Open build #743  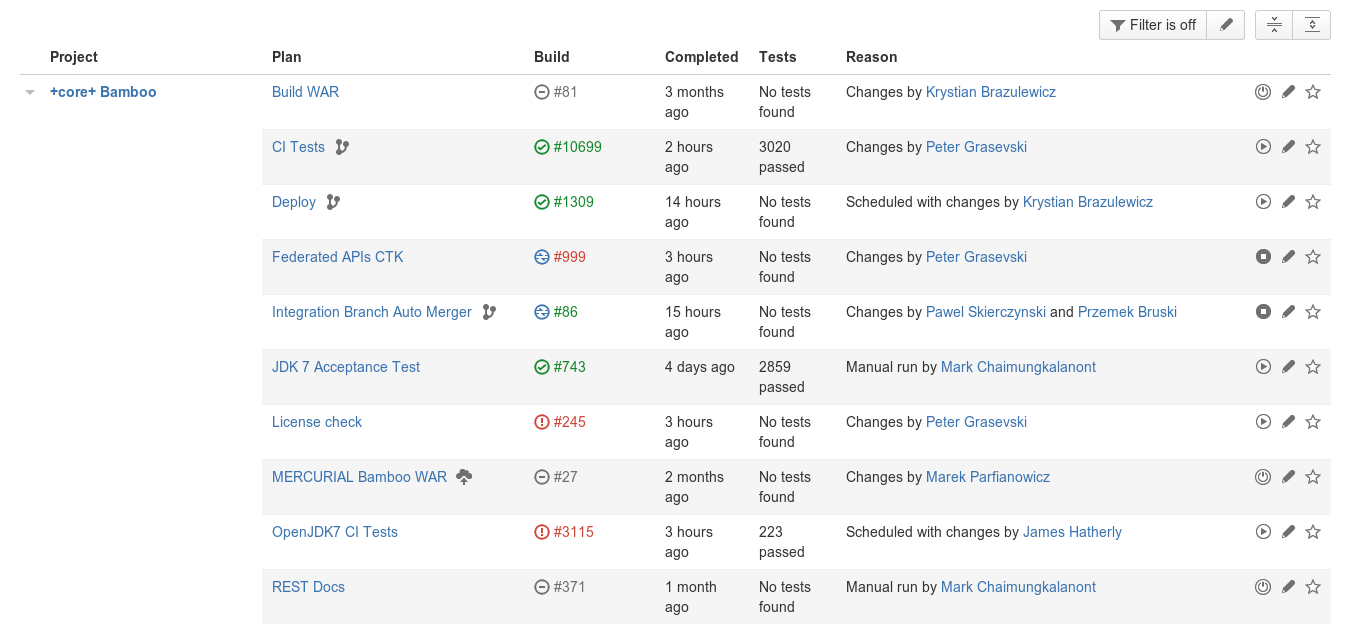coord(569,367)
